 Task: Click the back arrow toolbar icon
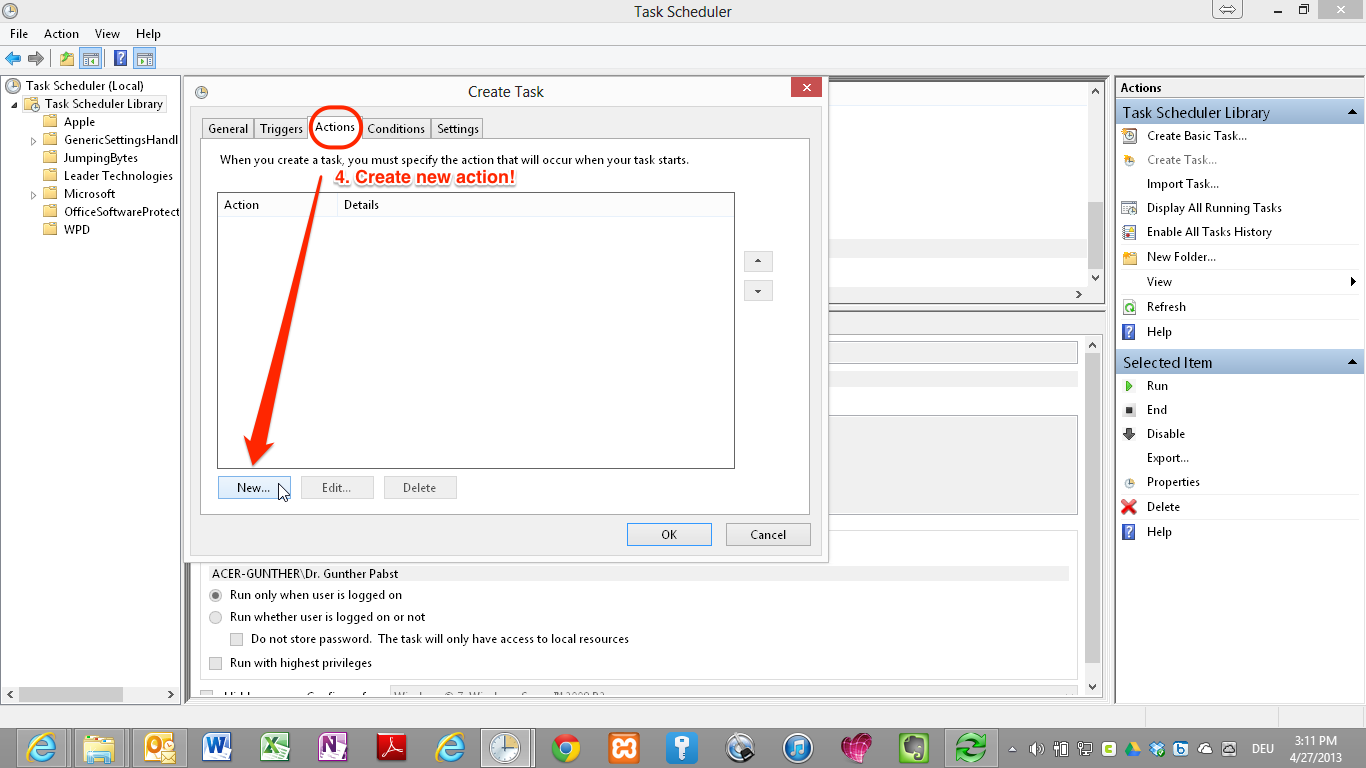click(13, 59)
